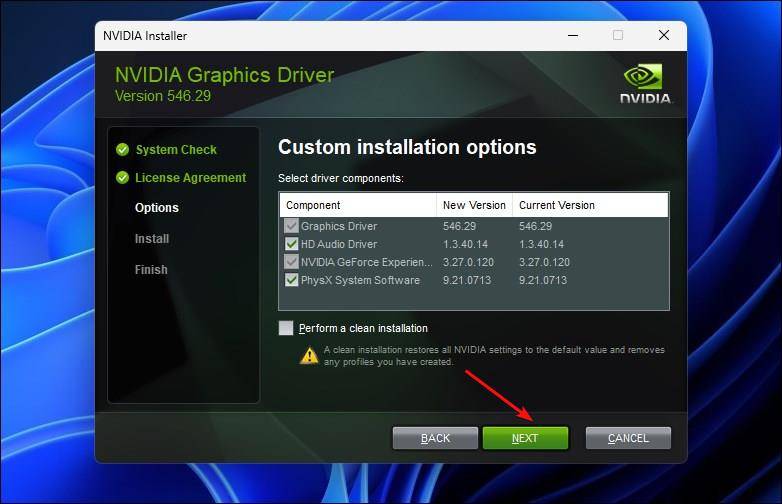Click the System Check green checkmark icon
This screenshot has height=504, width=782.
click(122, 150)
